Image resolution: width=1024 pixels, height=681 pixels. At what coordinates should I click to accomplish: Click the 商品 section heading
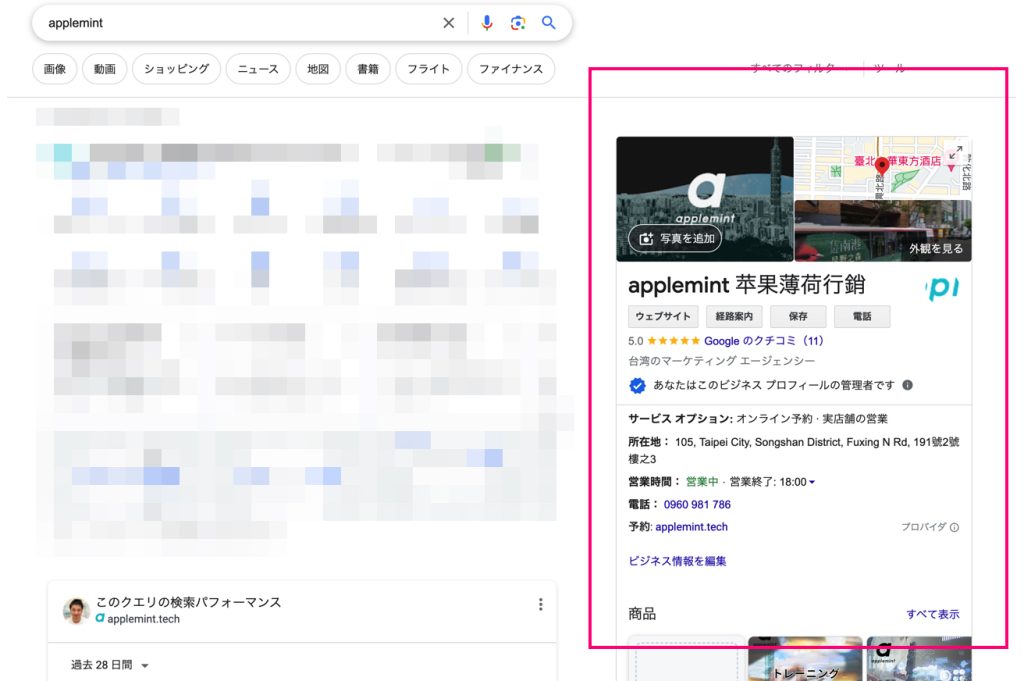(642, 614)
